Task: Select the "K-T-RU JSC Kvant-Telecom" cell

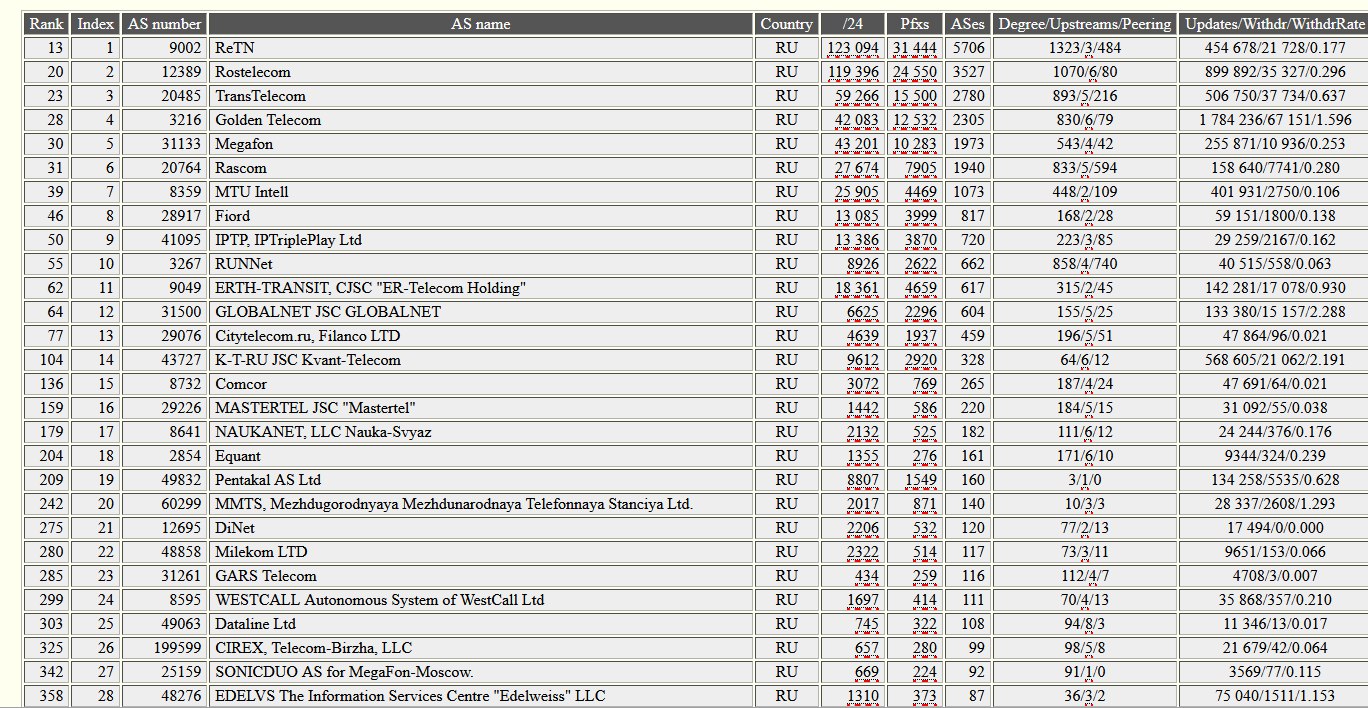Action: click(x=481, y=360)
